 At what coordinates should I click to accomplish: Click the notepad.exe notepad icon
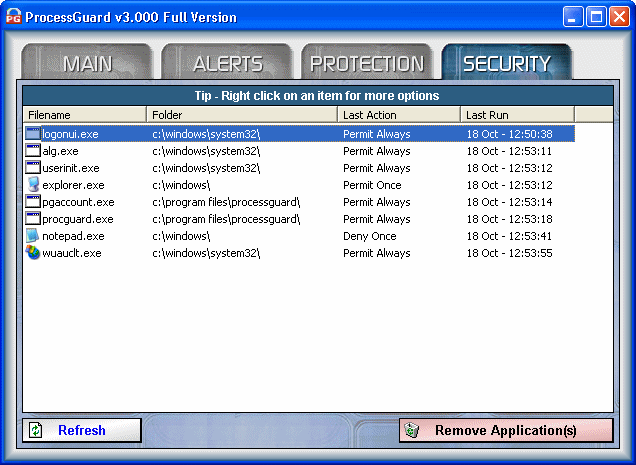[33, 236]
